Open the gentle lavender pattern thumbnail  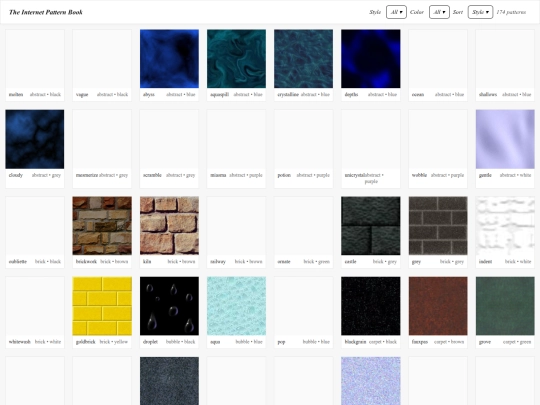tap(505, 139)
